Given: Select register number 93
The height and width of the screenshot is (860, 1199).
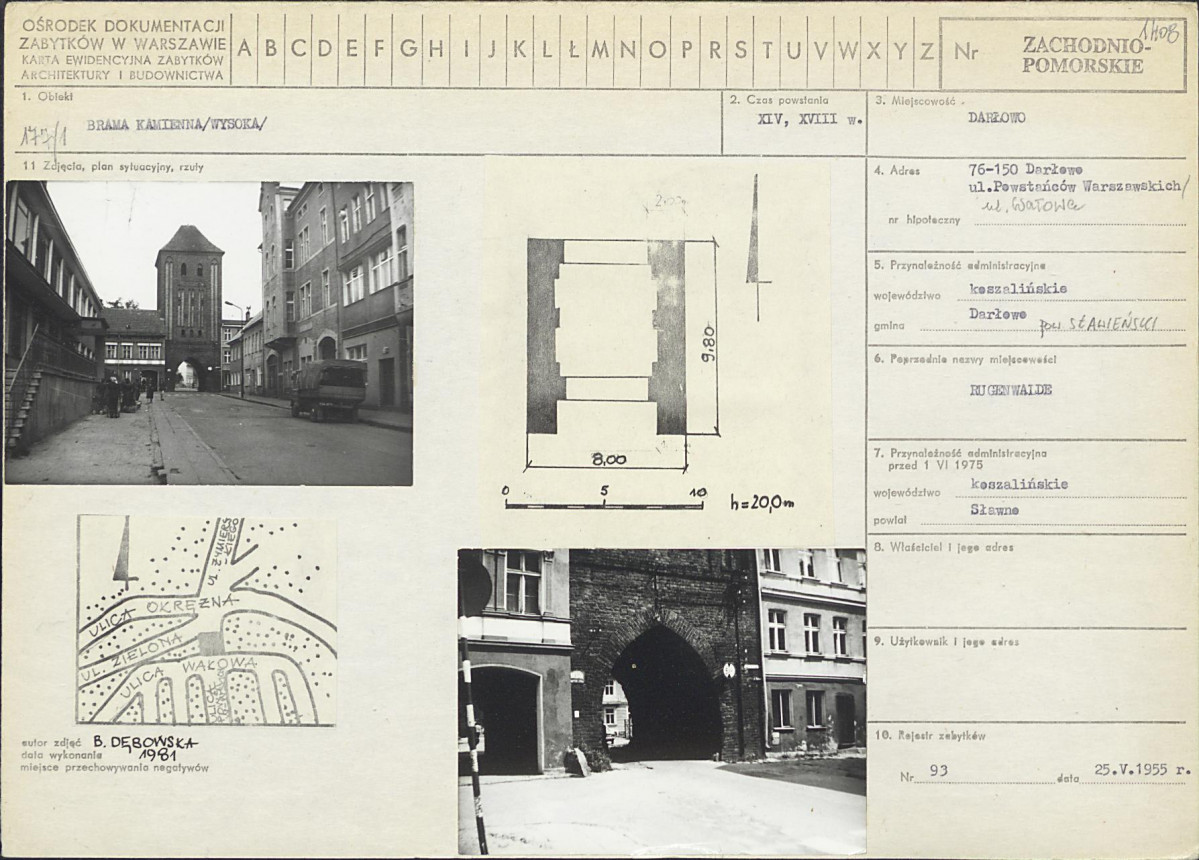Looking at the screenshot, I should click(938, 770).
